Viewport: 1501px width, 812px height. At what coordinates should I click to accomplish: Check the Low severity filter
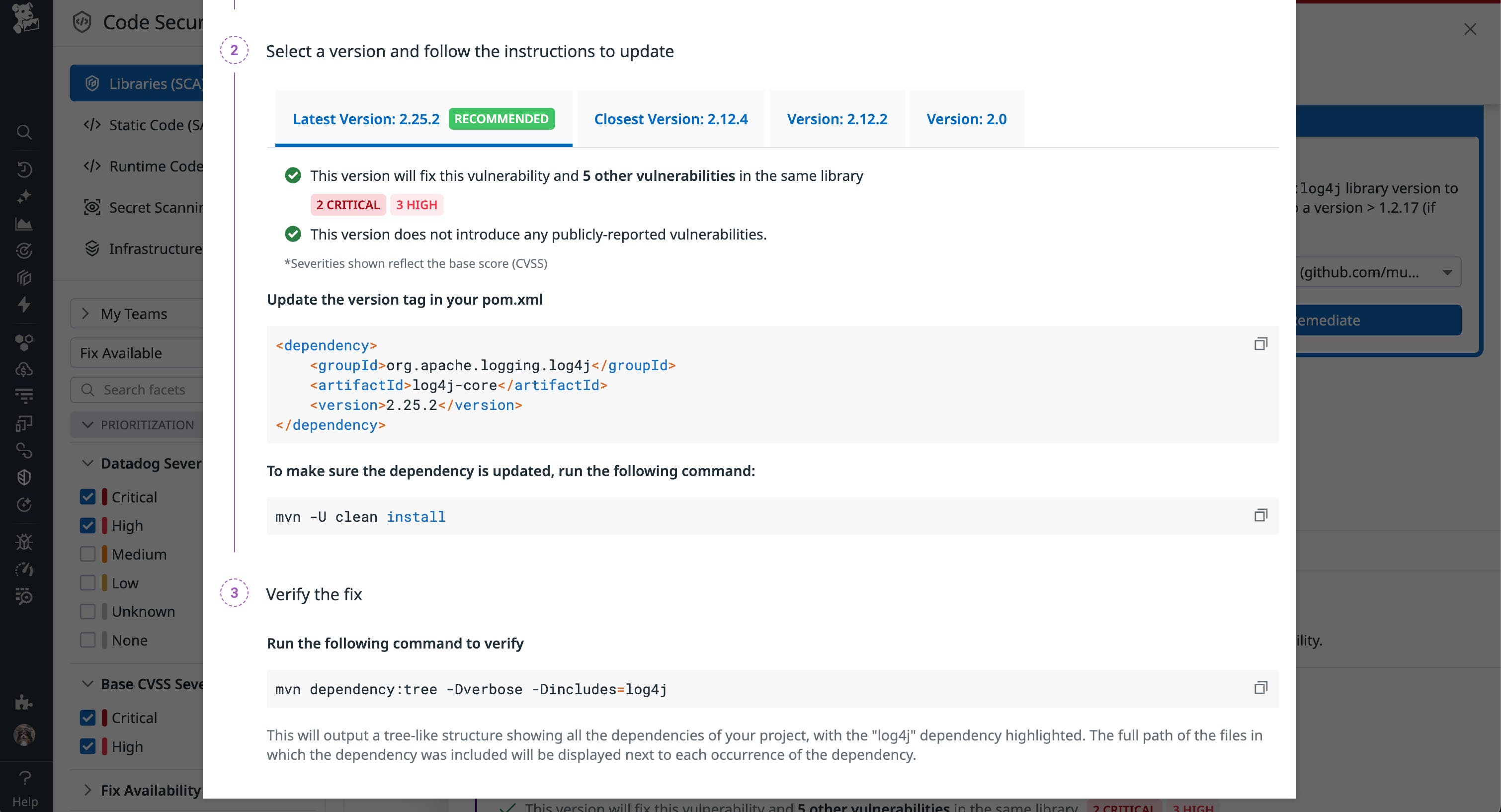click(87, 582)
